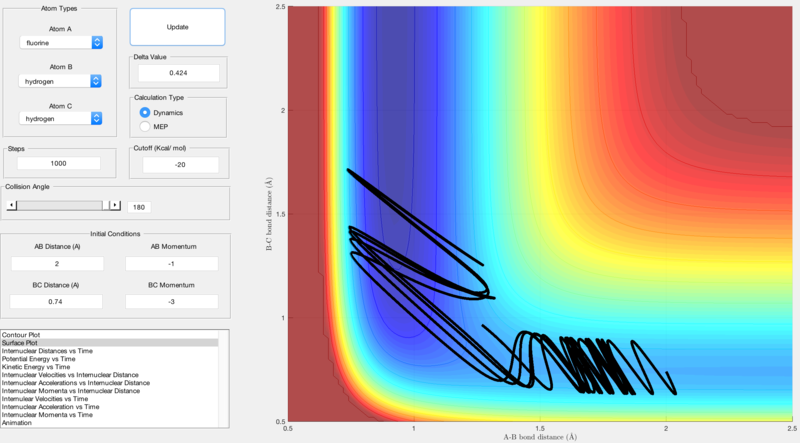Click the Update button

click(177, 27)
